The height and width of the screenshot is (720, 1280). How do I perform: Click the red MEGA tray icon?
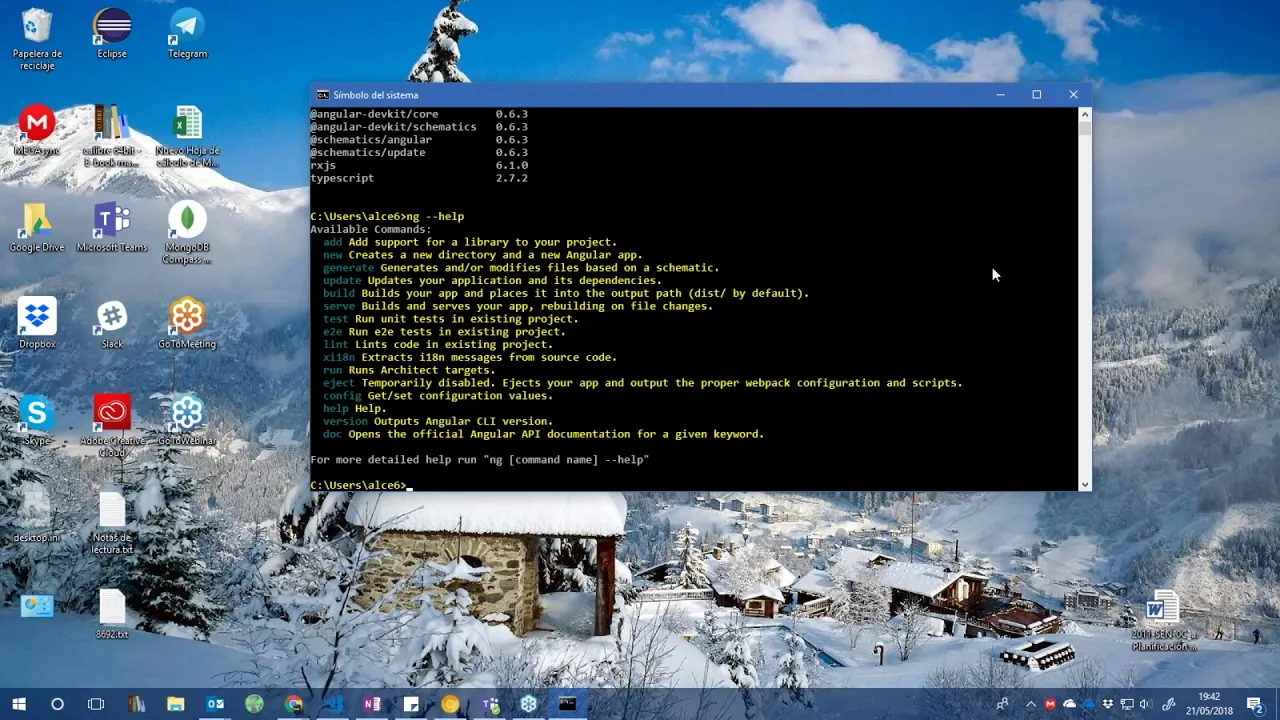pyautogui.click(x=1050, y=704)
